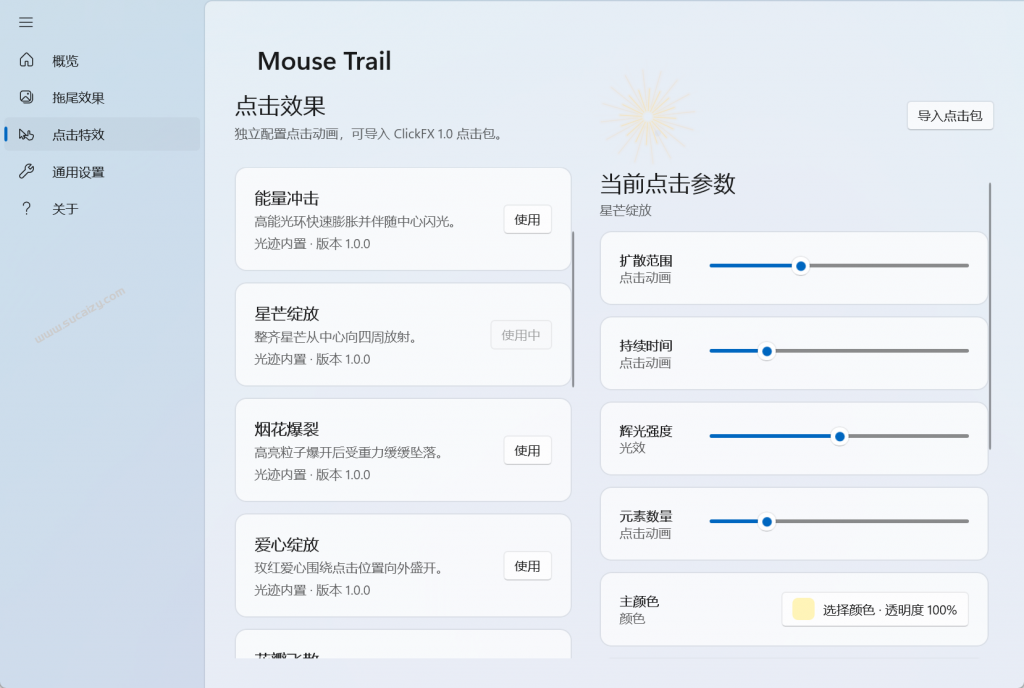
Task: Select the 烟花爆裂 effect card title
Action: (287, 430)
